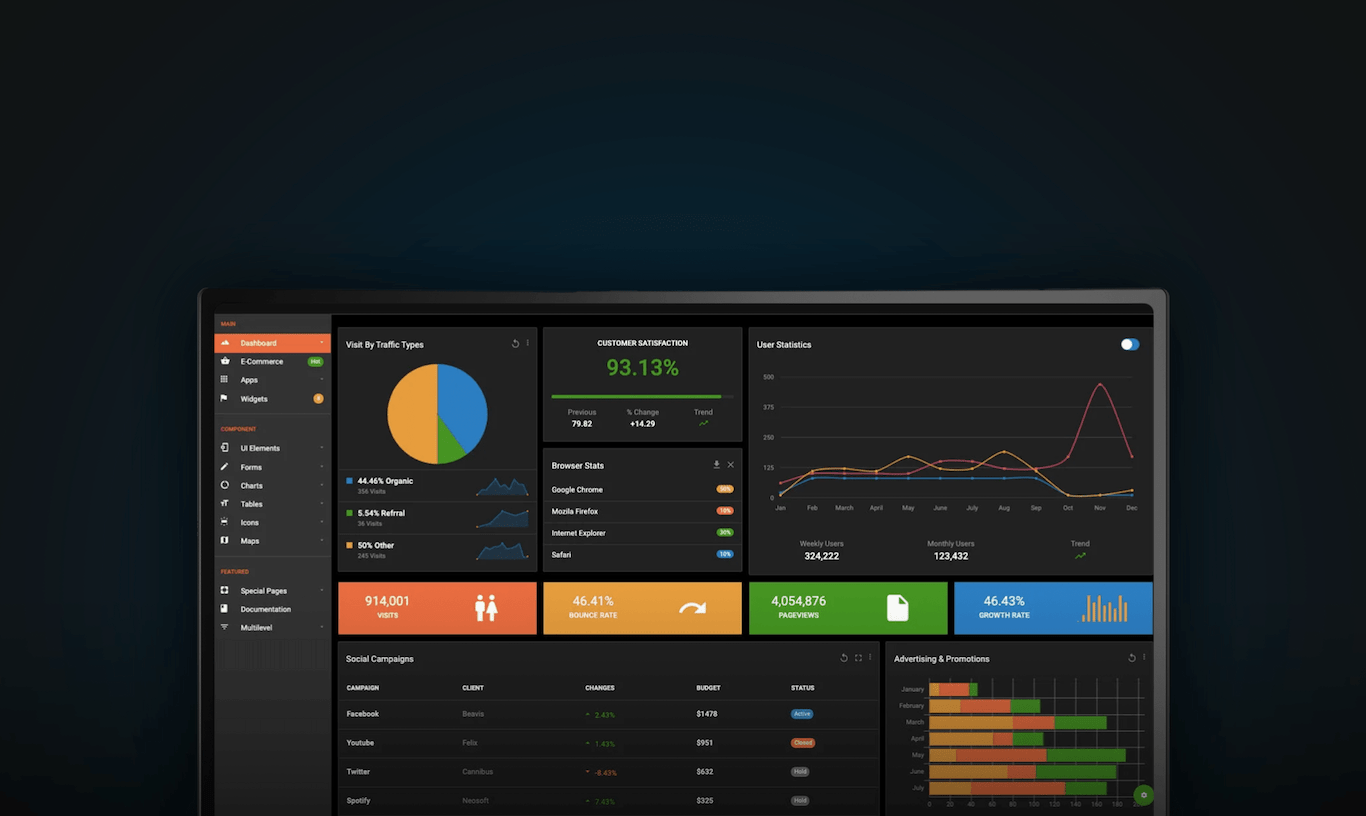Expand the Special Pages submenu arrow

(x=322, y=590)
